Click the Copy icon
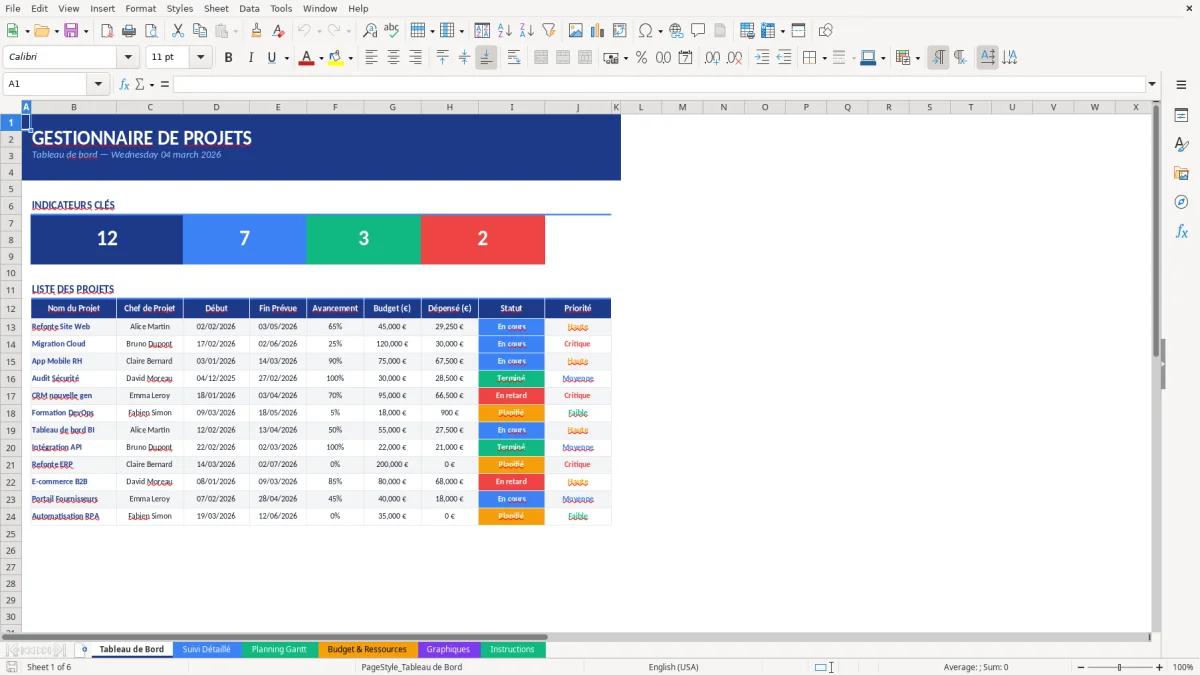This screenshot has height=675, width=1200. pos(199,31)
